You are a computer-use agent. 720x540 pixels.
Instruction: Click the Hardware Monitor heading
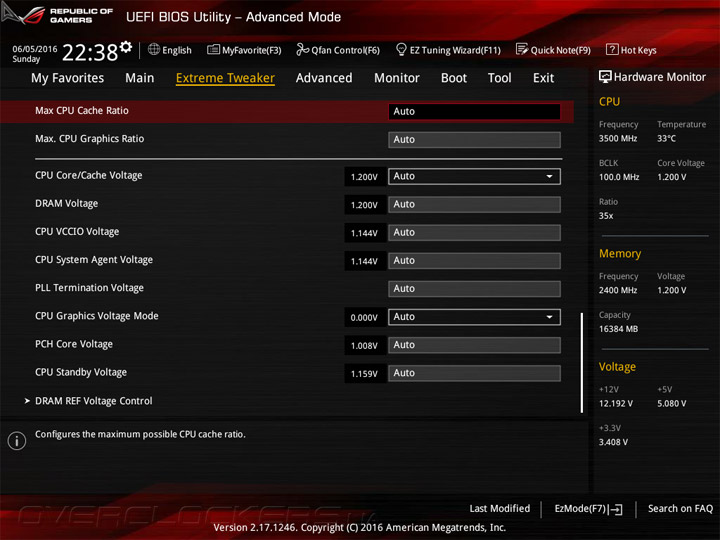(x=659, y=77)
